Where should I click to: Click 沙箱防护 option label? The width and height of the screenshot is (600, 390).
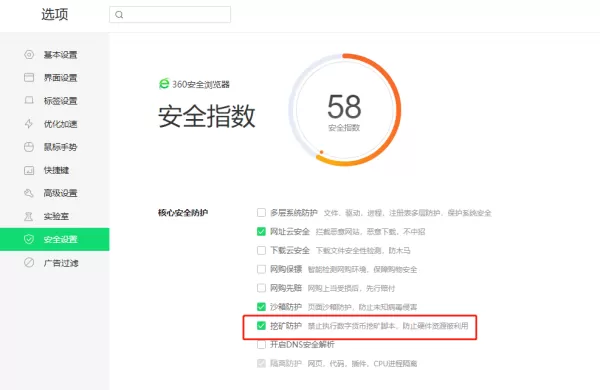pyautogui.click(x=286, y=307)
